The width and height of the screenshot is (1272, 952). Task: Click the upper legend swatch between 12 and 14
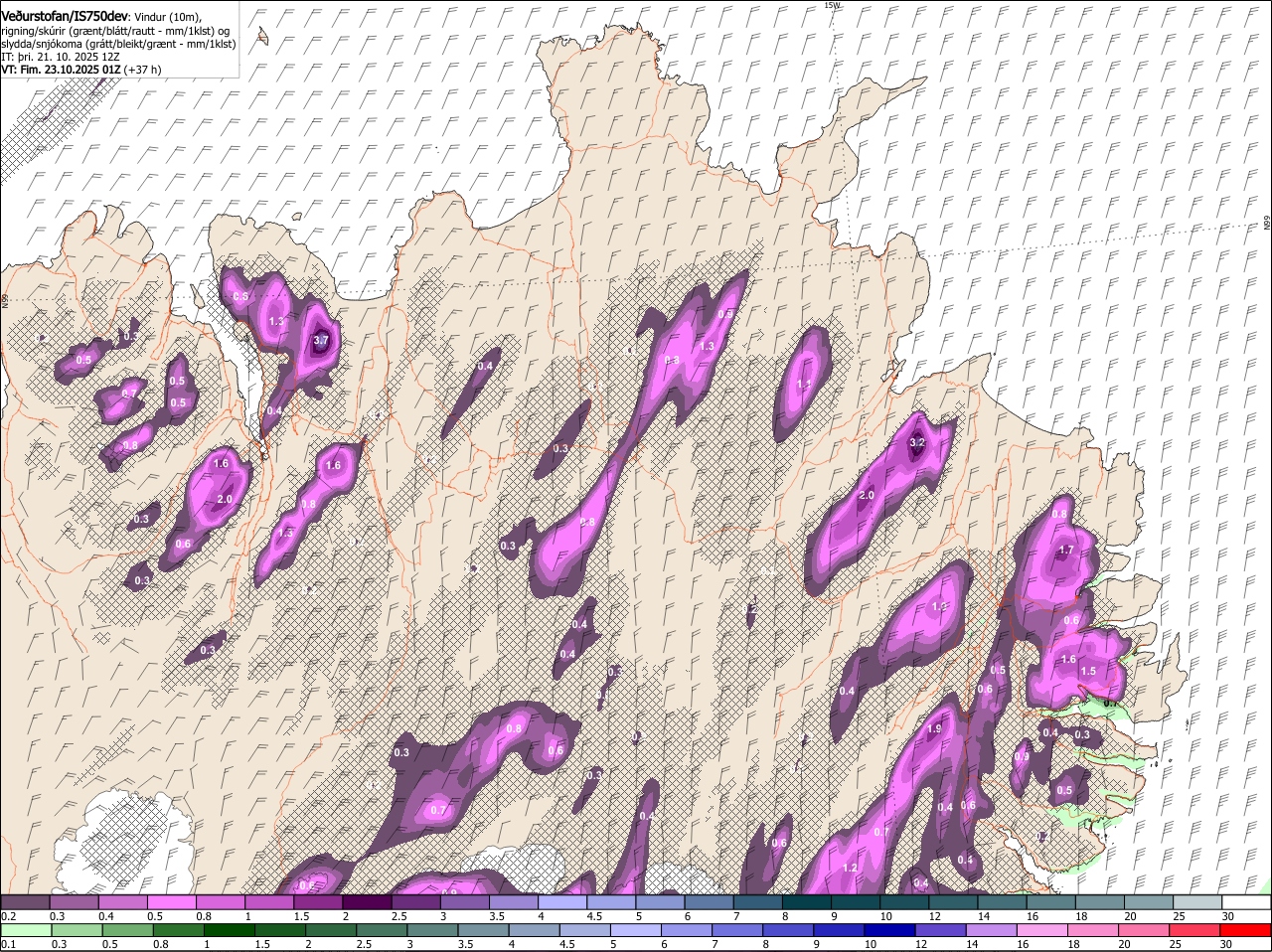point(952,901)
